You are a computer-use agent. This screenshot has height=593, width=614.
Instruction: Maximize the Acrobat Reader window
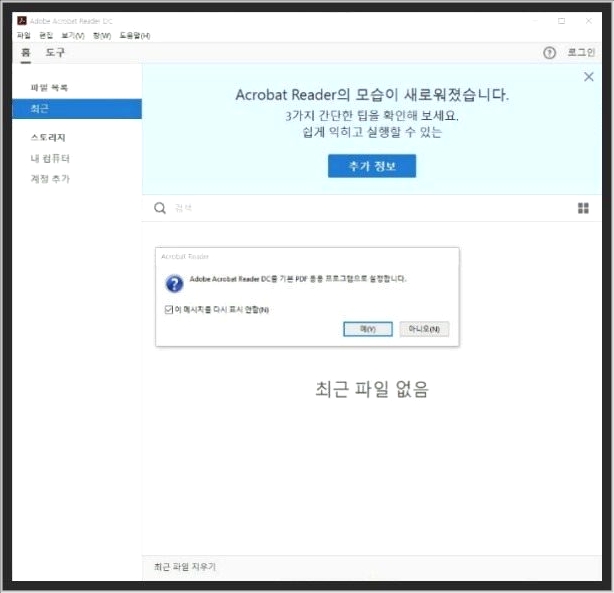(x=561, y=21)
